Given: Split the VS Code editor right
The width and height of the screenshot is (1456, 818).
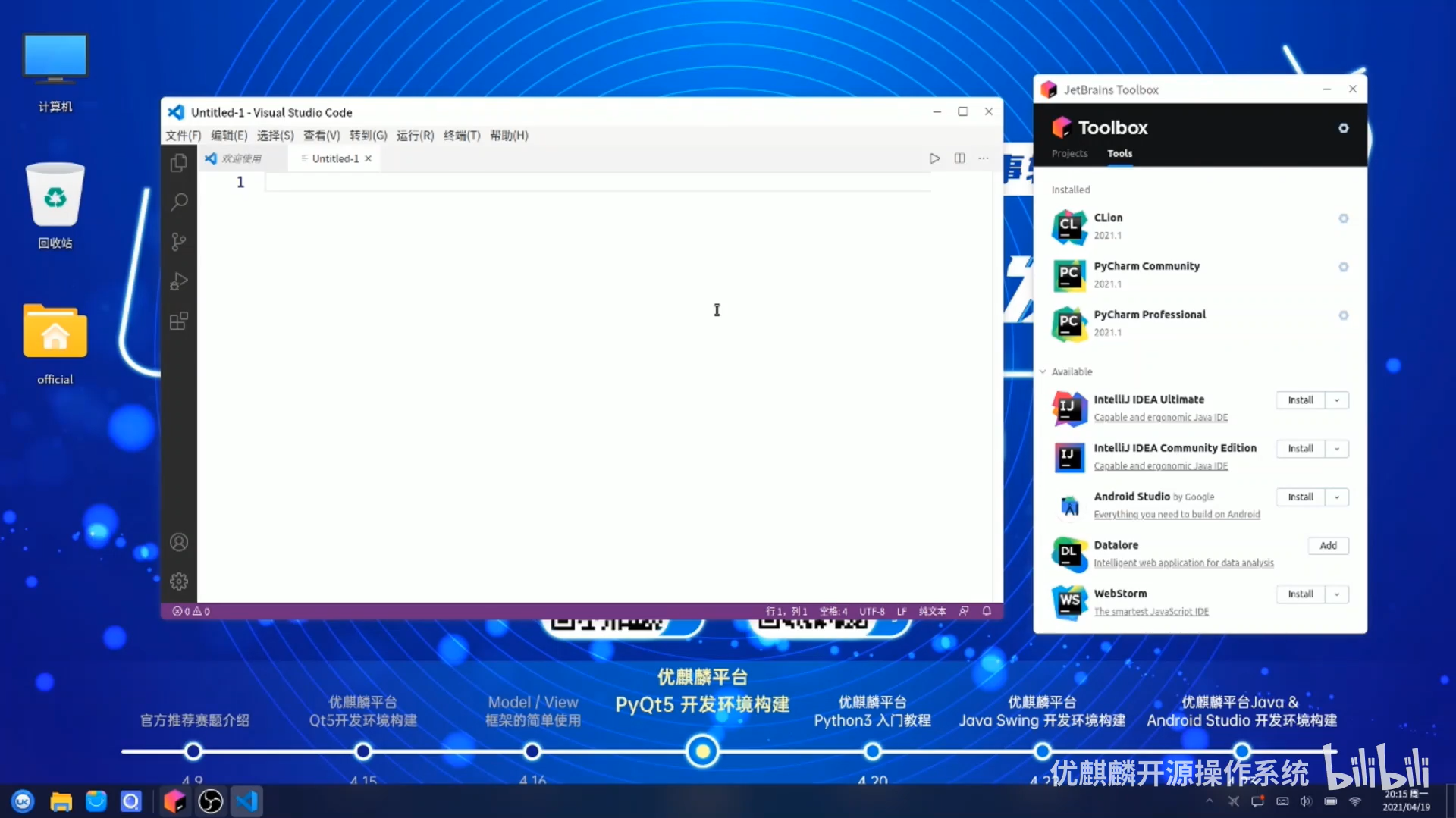Looking at the screenshot, I should pyautogui.click(x=959, y=158).
